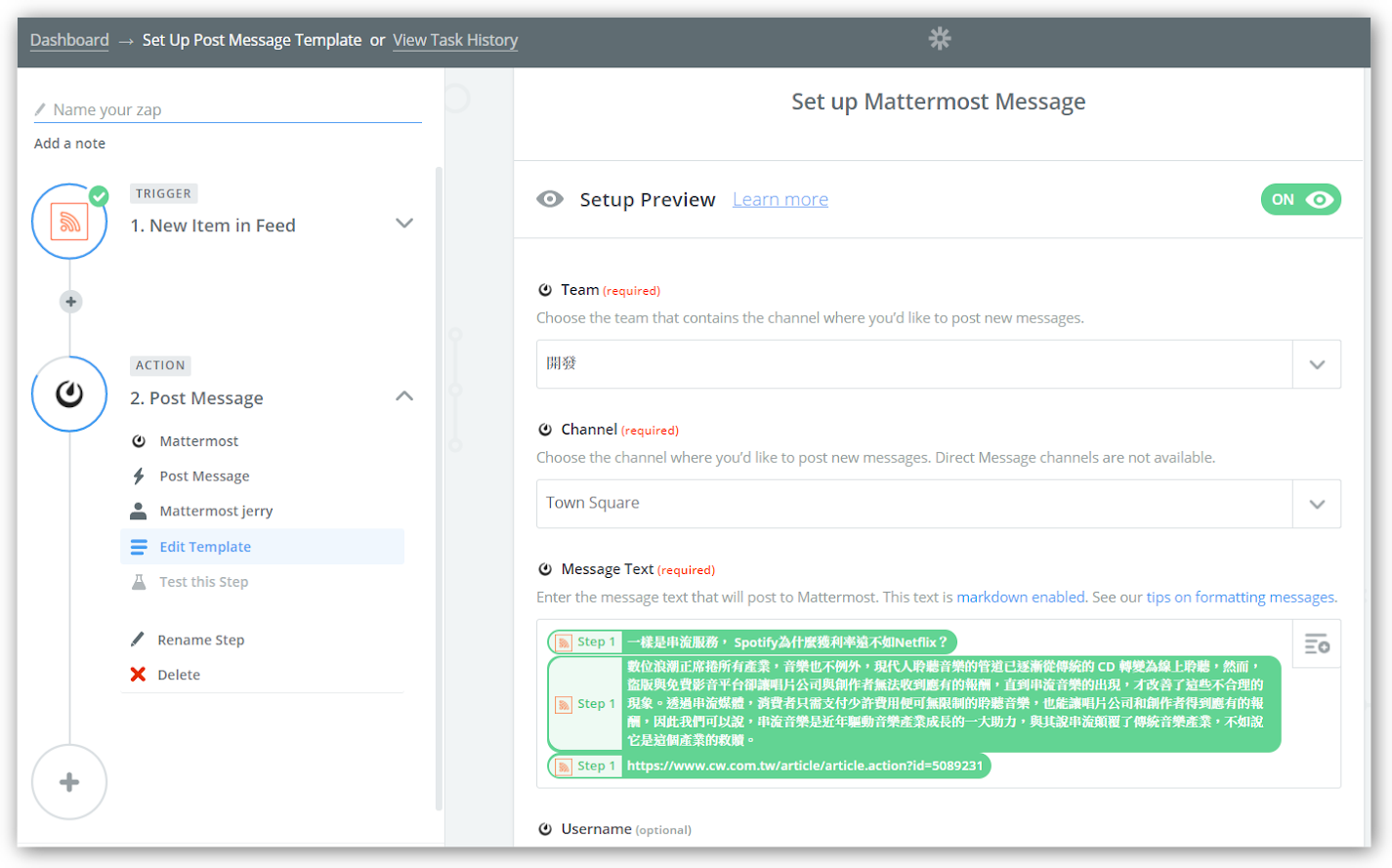This screenshot has height=868, width=1392.
Task: Open tips on formatting messages link
Action: 1241,597
